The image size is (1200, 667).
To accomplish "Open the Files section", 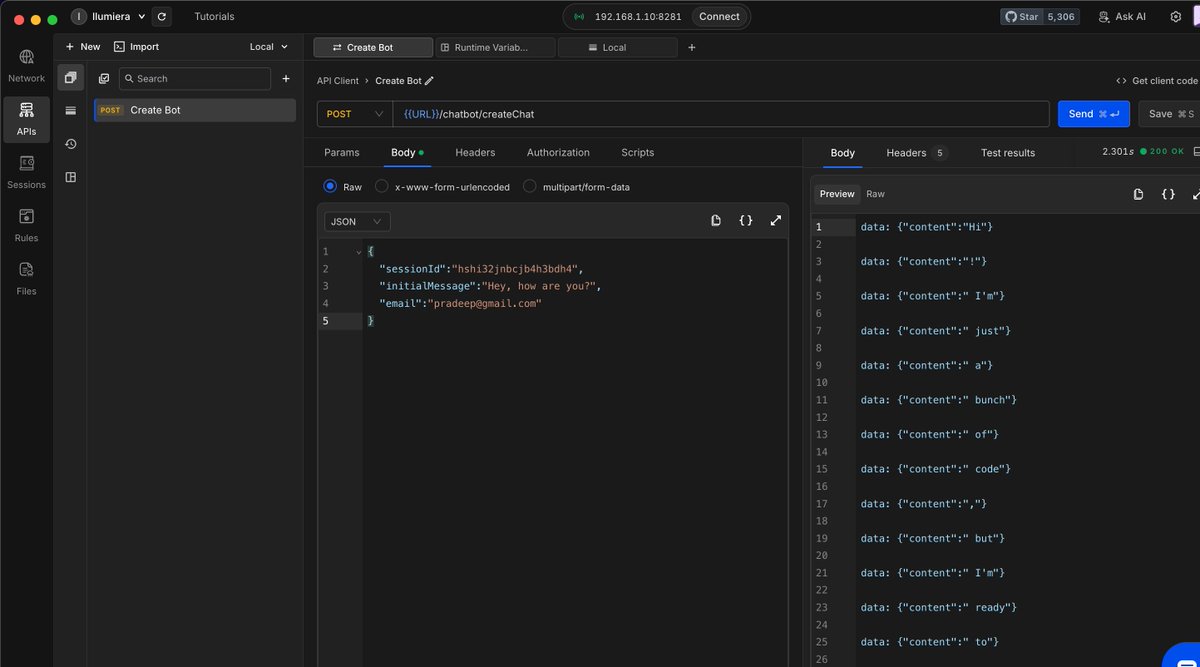I will coord(26,278).
